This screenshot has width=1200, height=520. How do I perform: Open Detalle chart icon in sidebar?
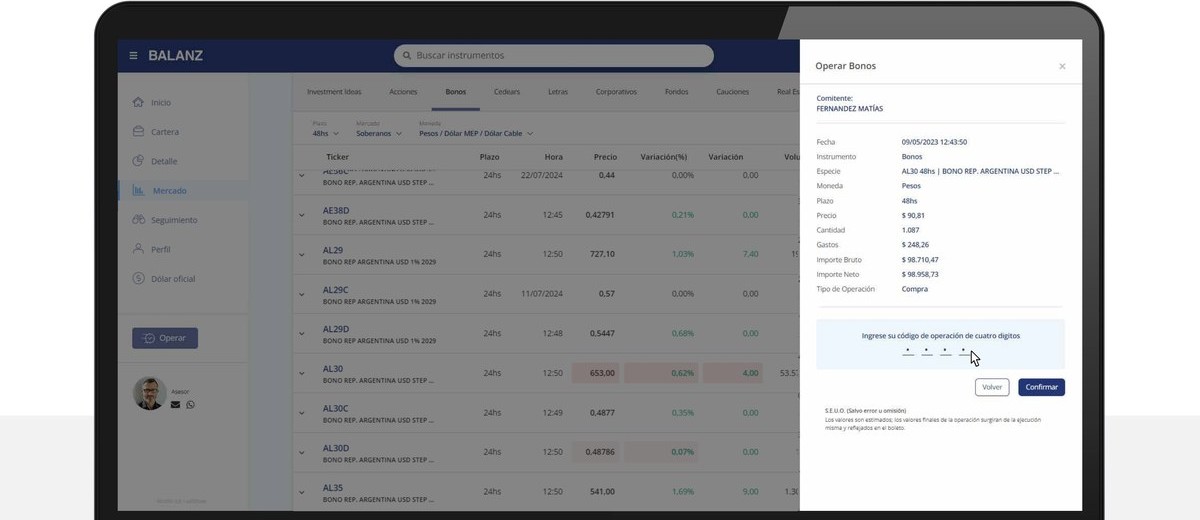(139, 161)
